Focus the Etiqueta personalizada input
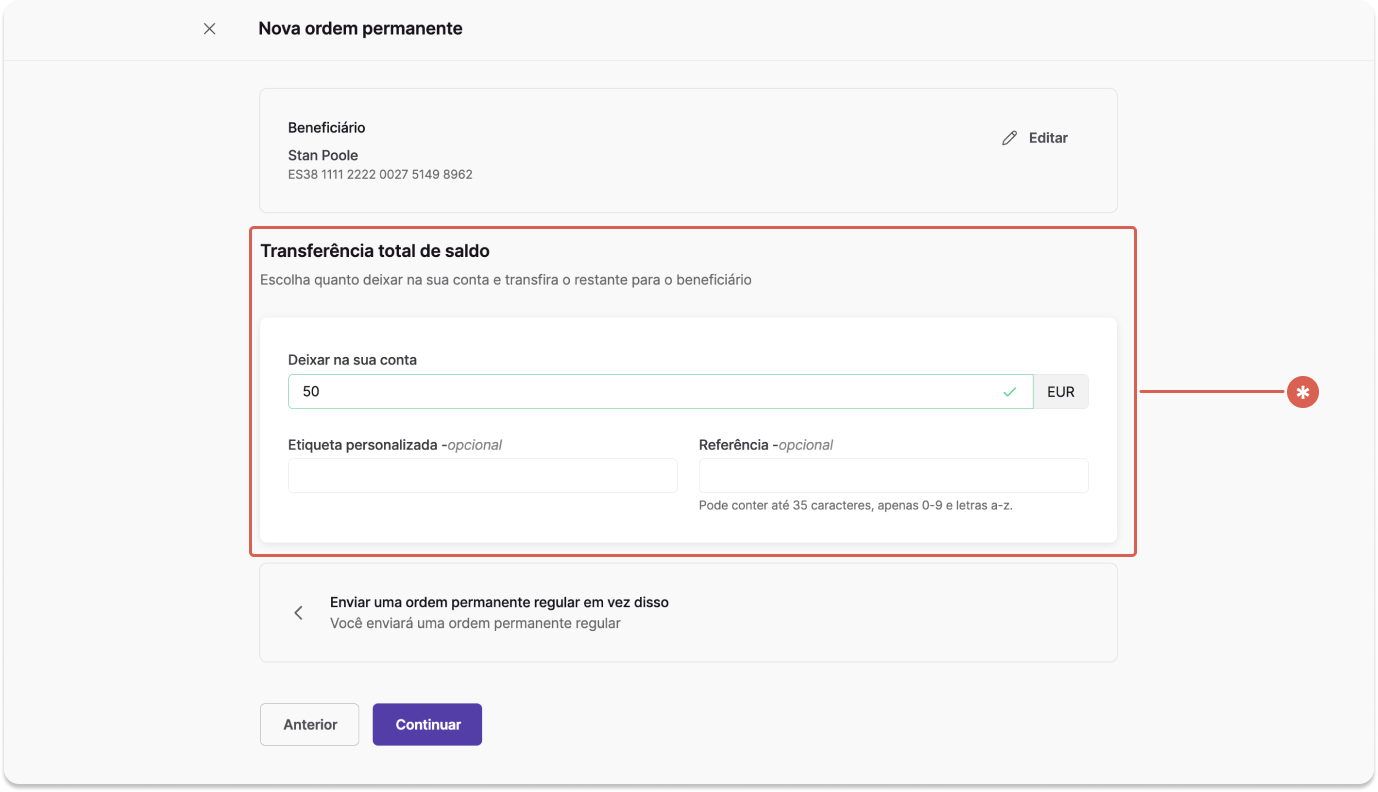Image resolution: width=1378 pixels, height=792 pixels. [483, 476]
